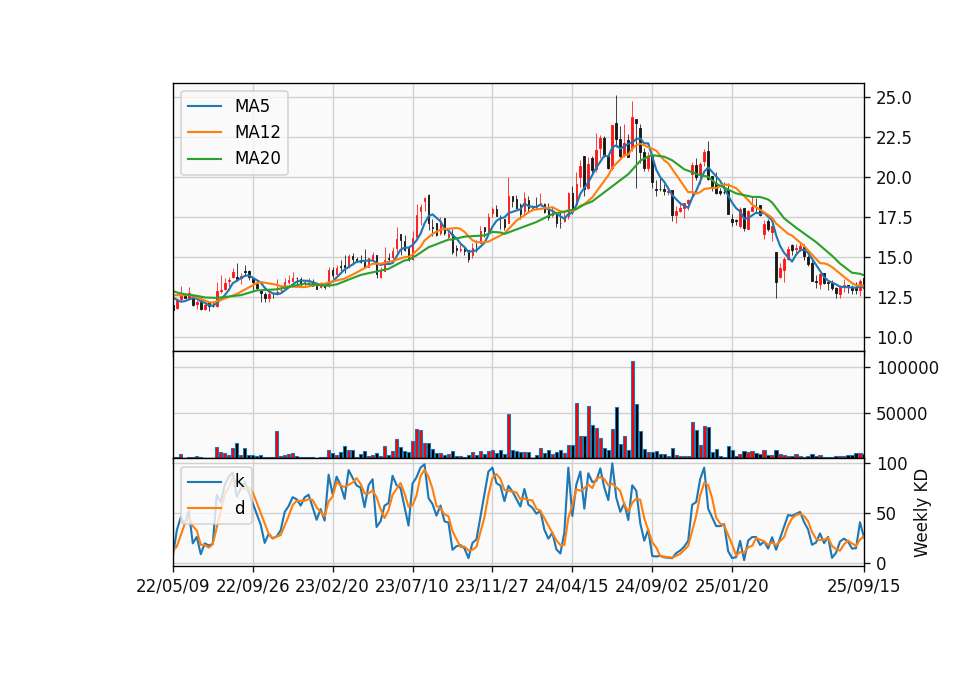Click the 22/05/09 date label

[x=173, y=586]
